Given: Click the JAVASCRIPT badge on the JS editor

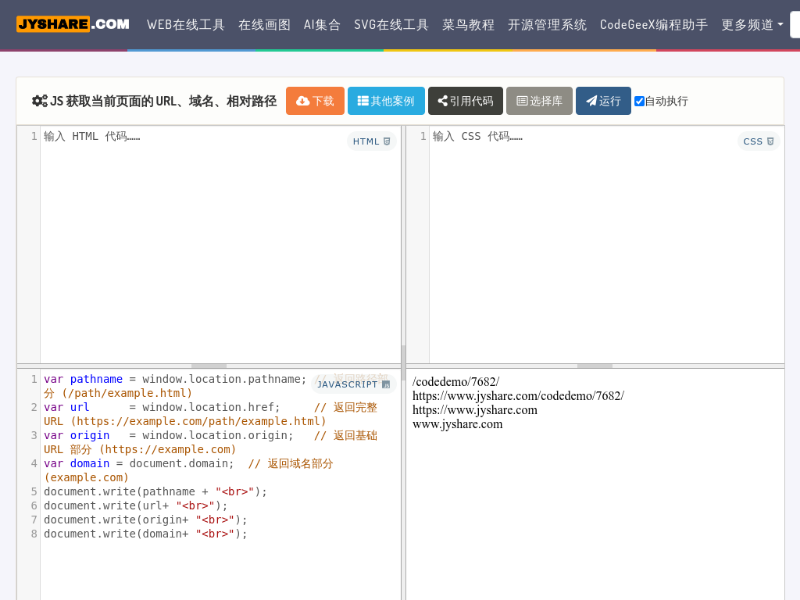Looking at the screenshot, I should click(353, 384).
